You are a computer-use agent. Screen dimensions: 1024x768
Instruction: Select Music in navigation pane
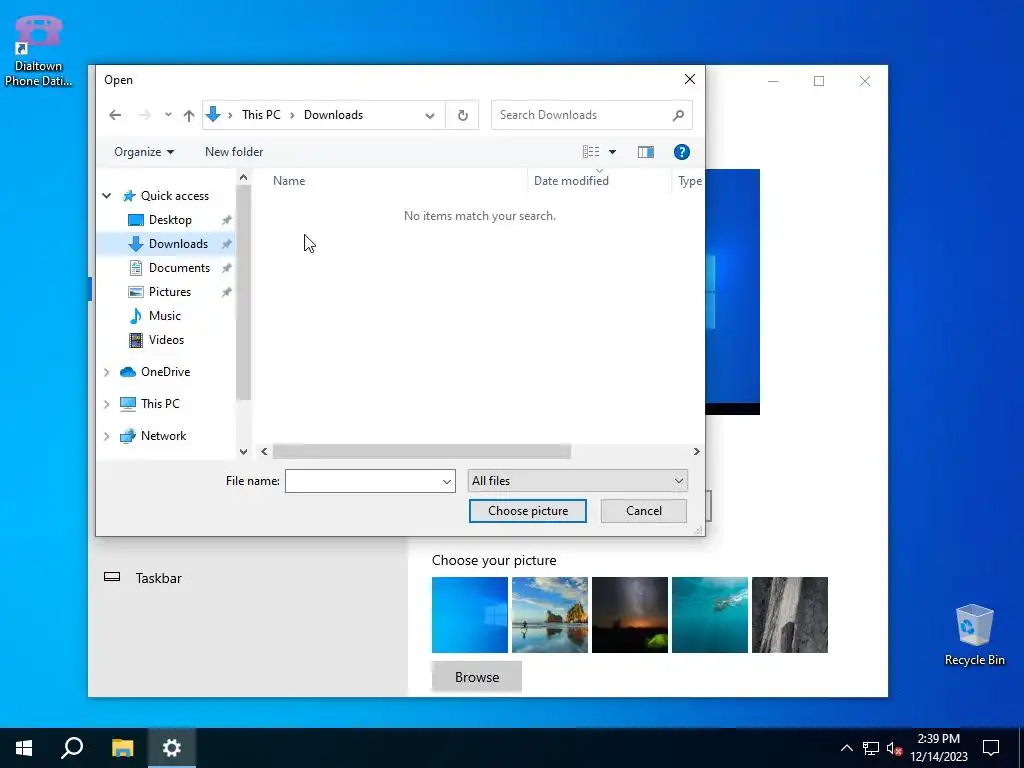pos(165,316)
